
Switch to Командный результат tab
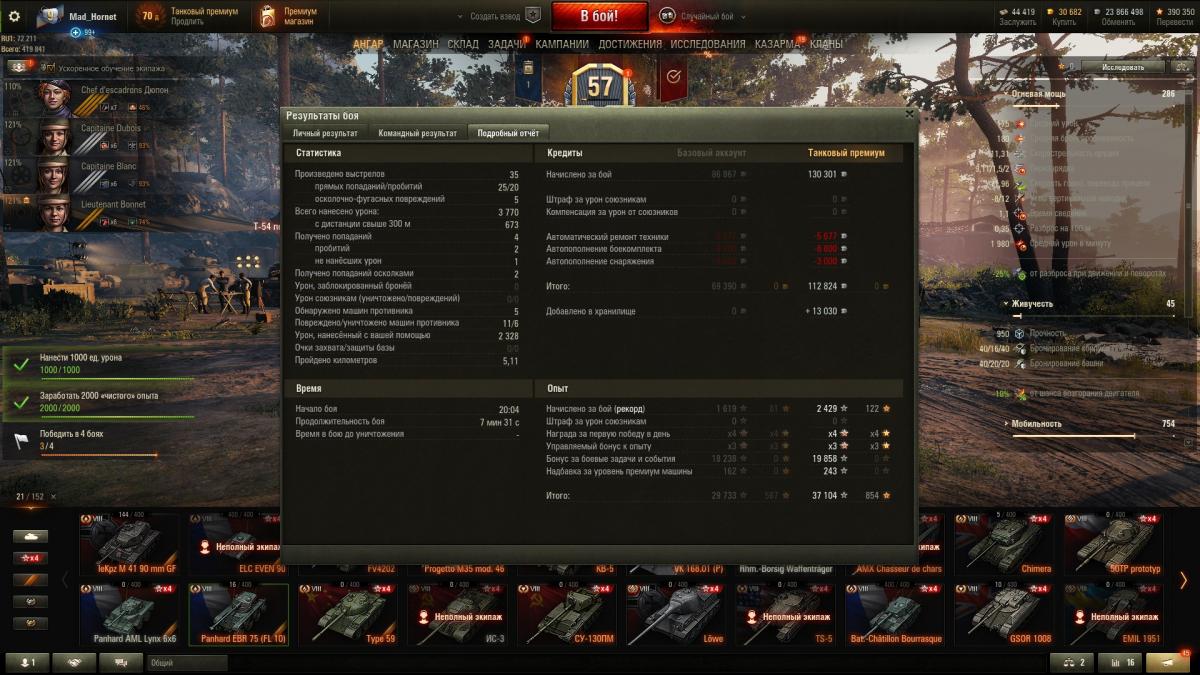pos(416,133)
